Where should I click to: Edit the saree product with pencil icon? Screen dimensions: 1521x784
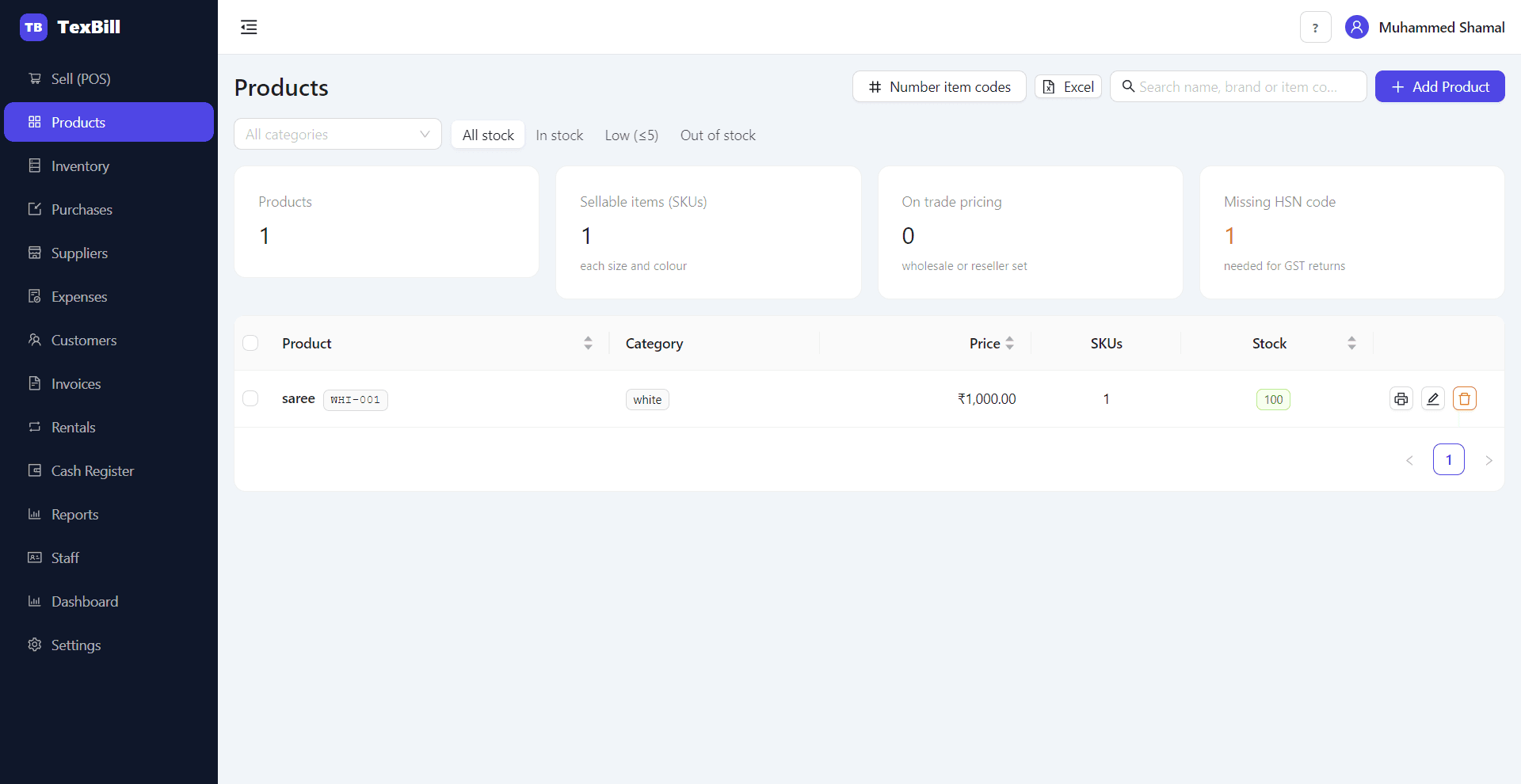1432,398
